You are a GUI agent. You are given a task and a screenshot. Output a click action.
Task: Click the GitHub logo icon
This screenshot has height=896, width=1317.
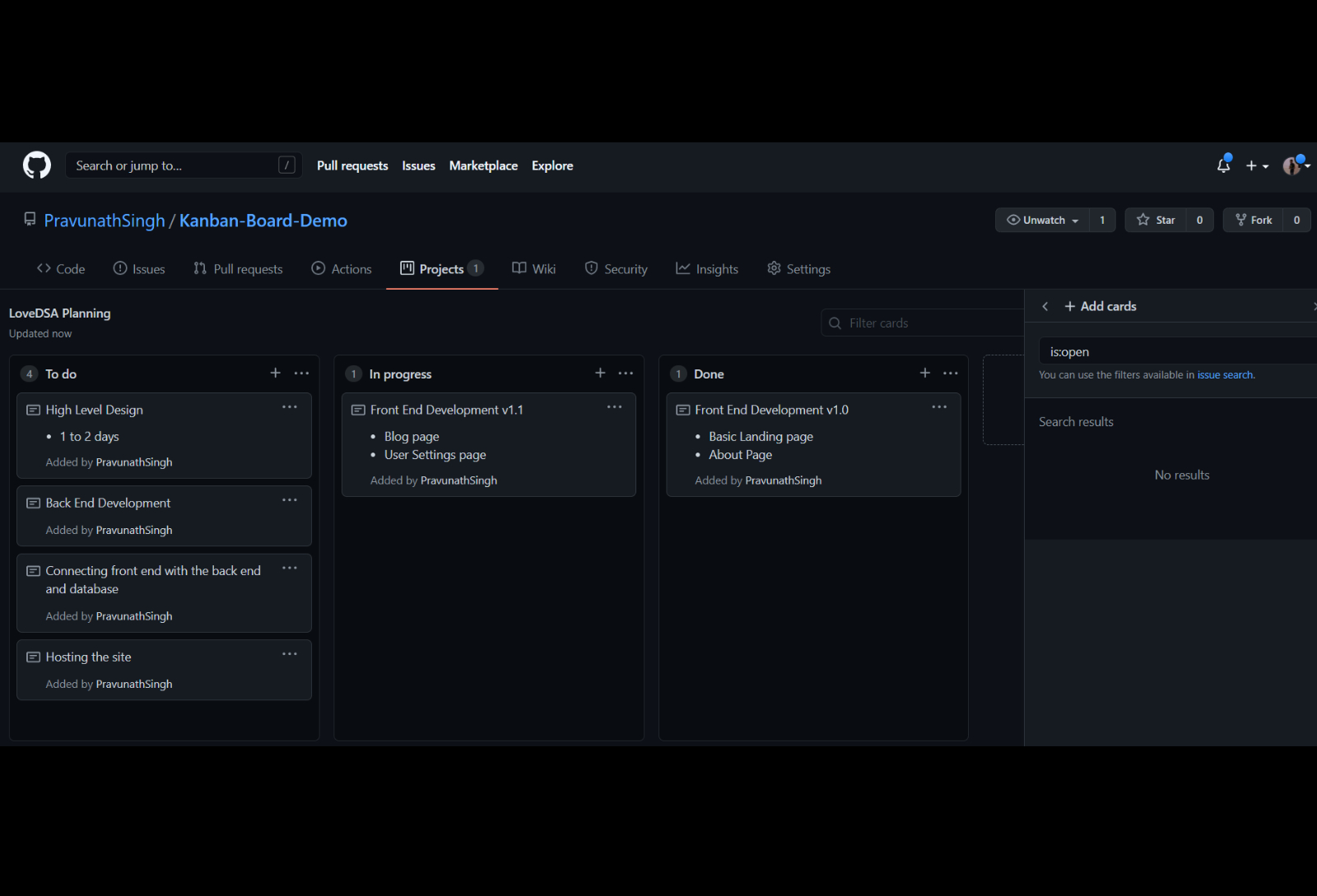(37, 165)
